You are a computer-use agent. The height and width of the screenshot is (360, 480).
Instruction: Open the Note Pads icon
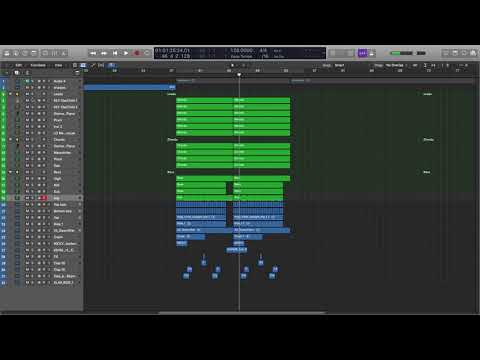pos(455,53)
